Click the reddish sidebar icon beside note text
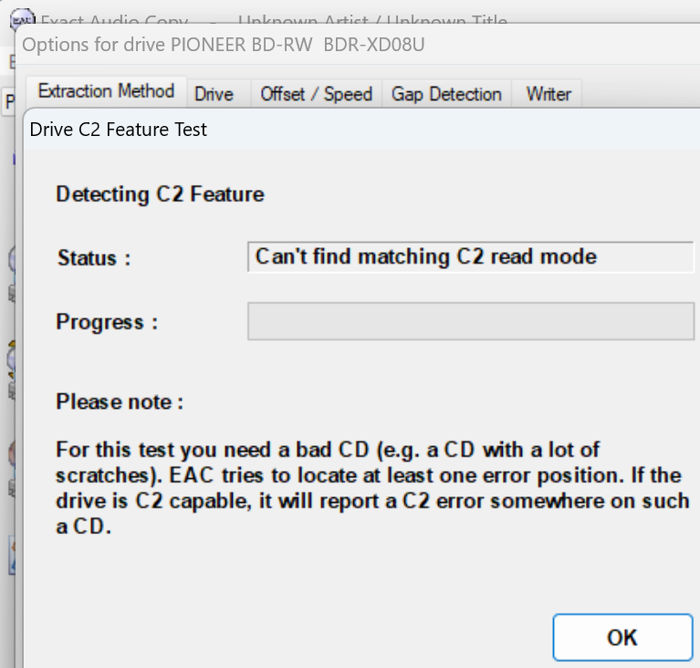Image resolution: width=700 pixels, height=668 pixels. [x=12, y=453]
